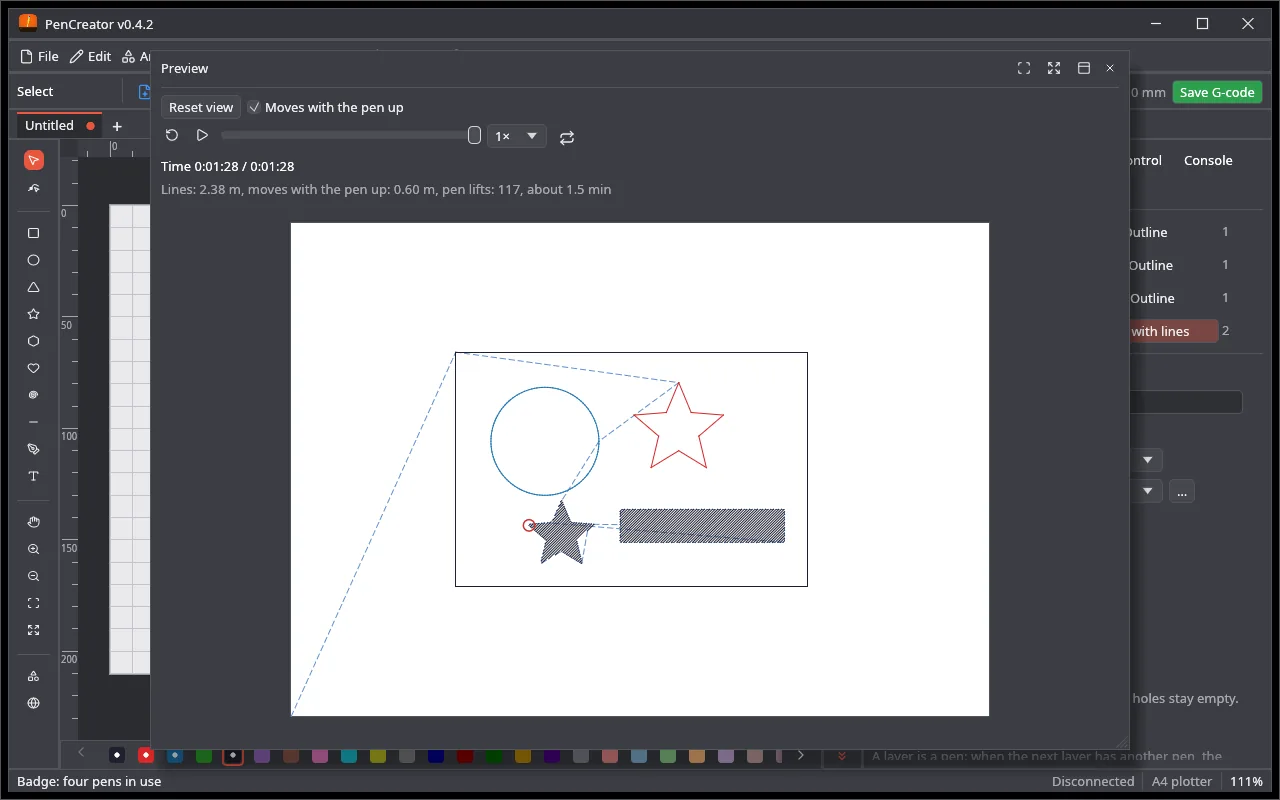Uncheck Moves with the pen up
Screen dimensions: 1280x800
point(254,107)
